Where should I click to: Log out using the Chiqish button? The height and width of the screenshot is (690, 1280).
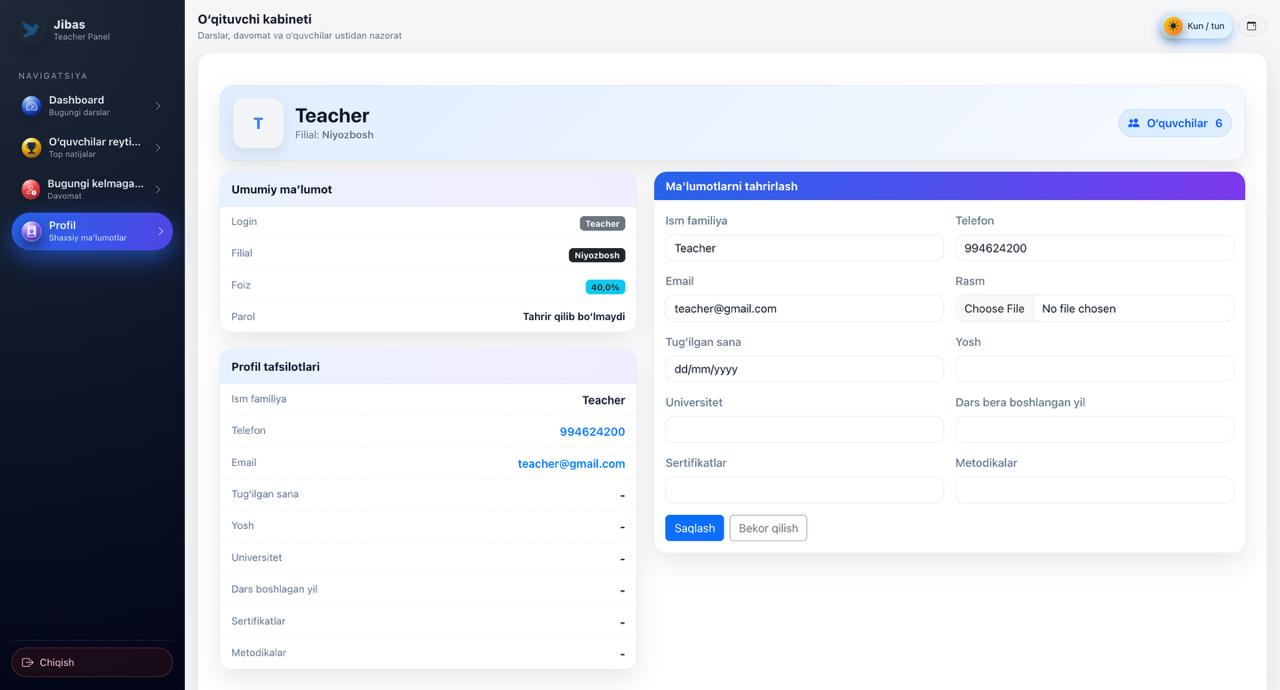(x=92, y=662)
